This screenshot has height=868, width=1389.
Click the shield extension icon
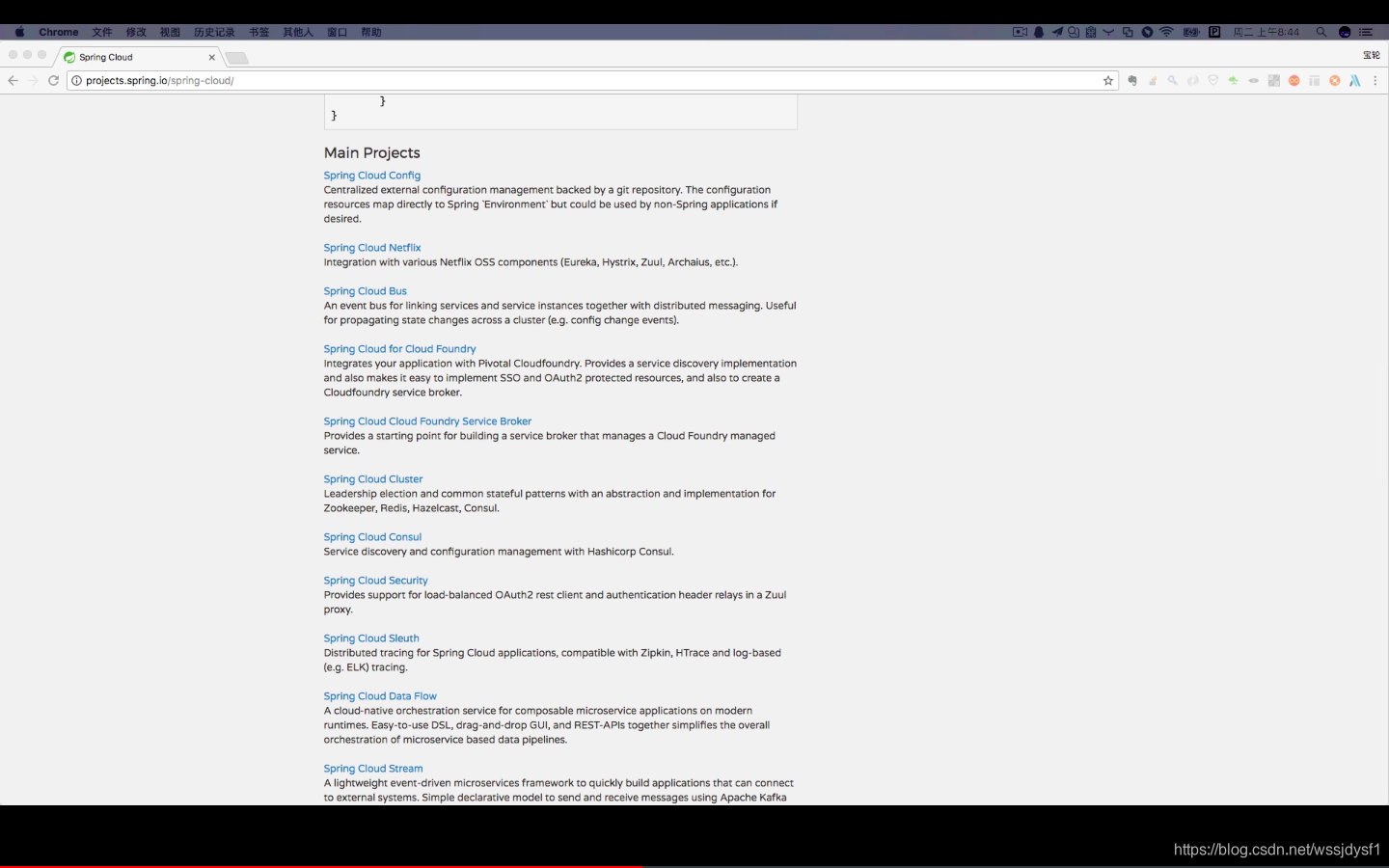1213,81
